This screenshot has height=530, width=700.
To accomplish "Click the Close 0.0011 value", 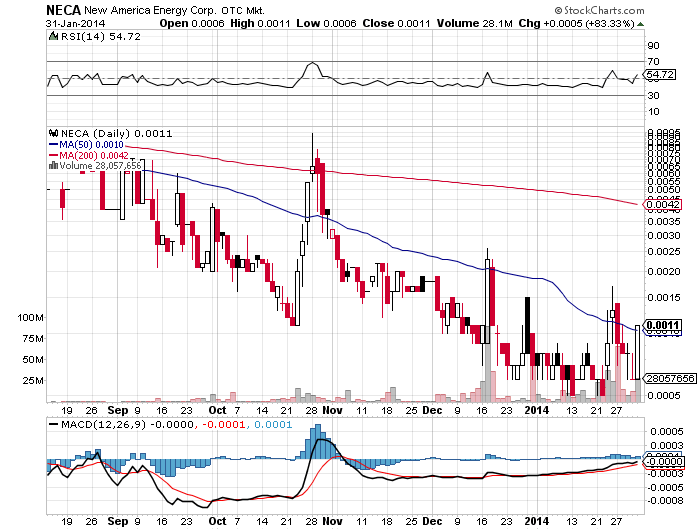I will tap(396, 24).
